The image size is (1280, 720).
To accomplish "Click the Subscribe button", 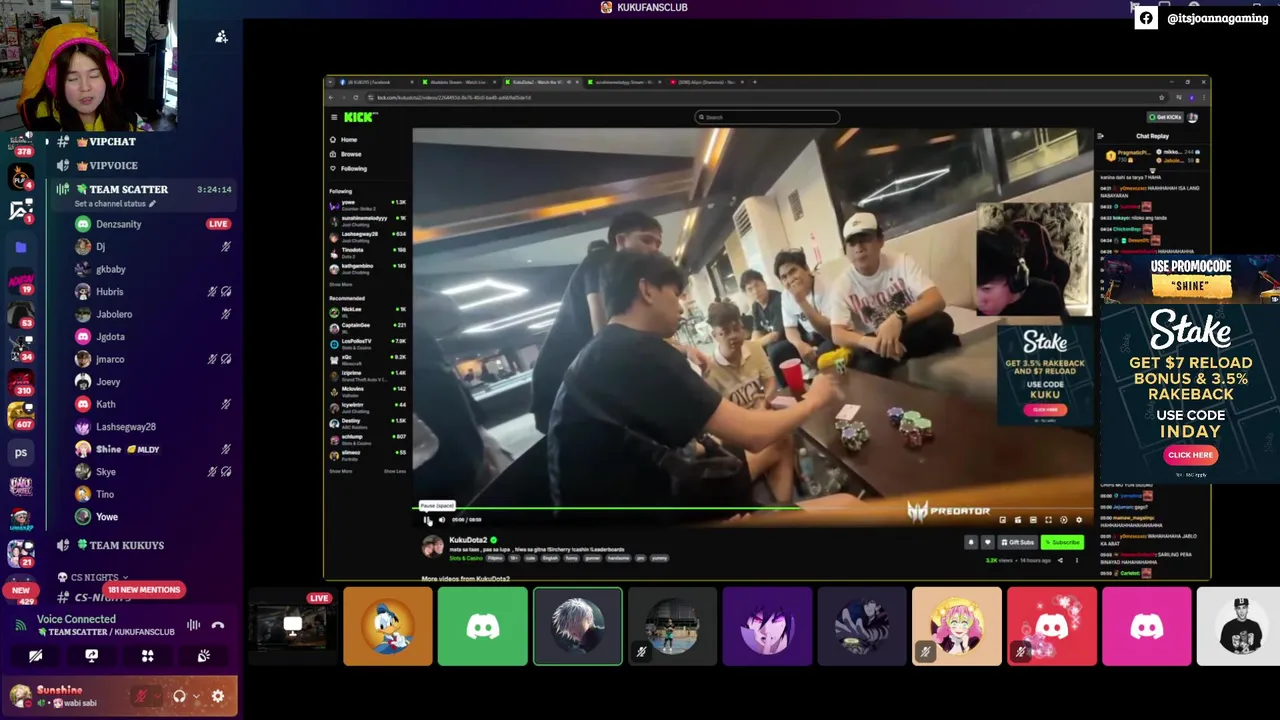I will point(1062,542).
